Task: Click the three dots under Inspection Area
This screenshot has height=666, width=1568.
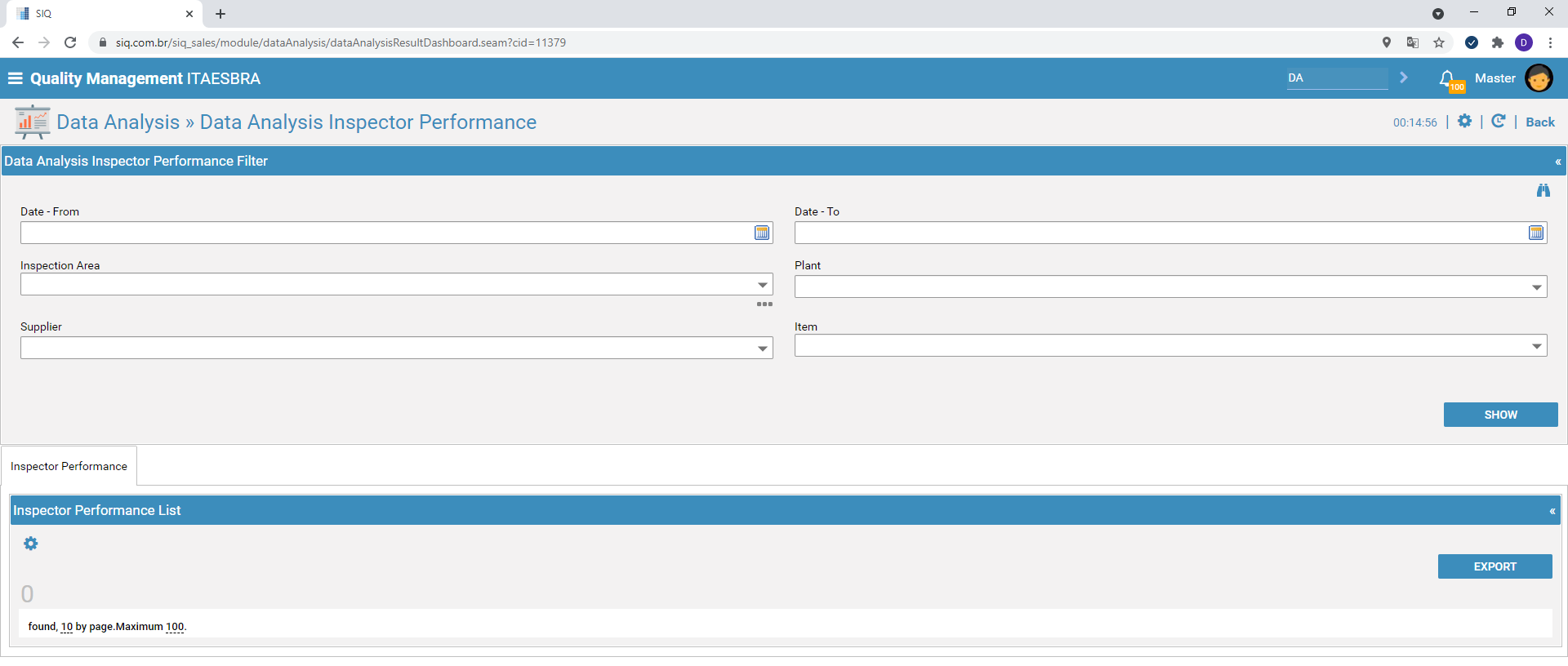Action: click(x=764, y=304)
